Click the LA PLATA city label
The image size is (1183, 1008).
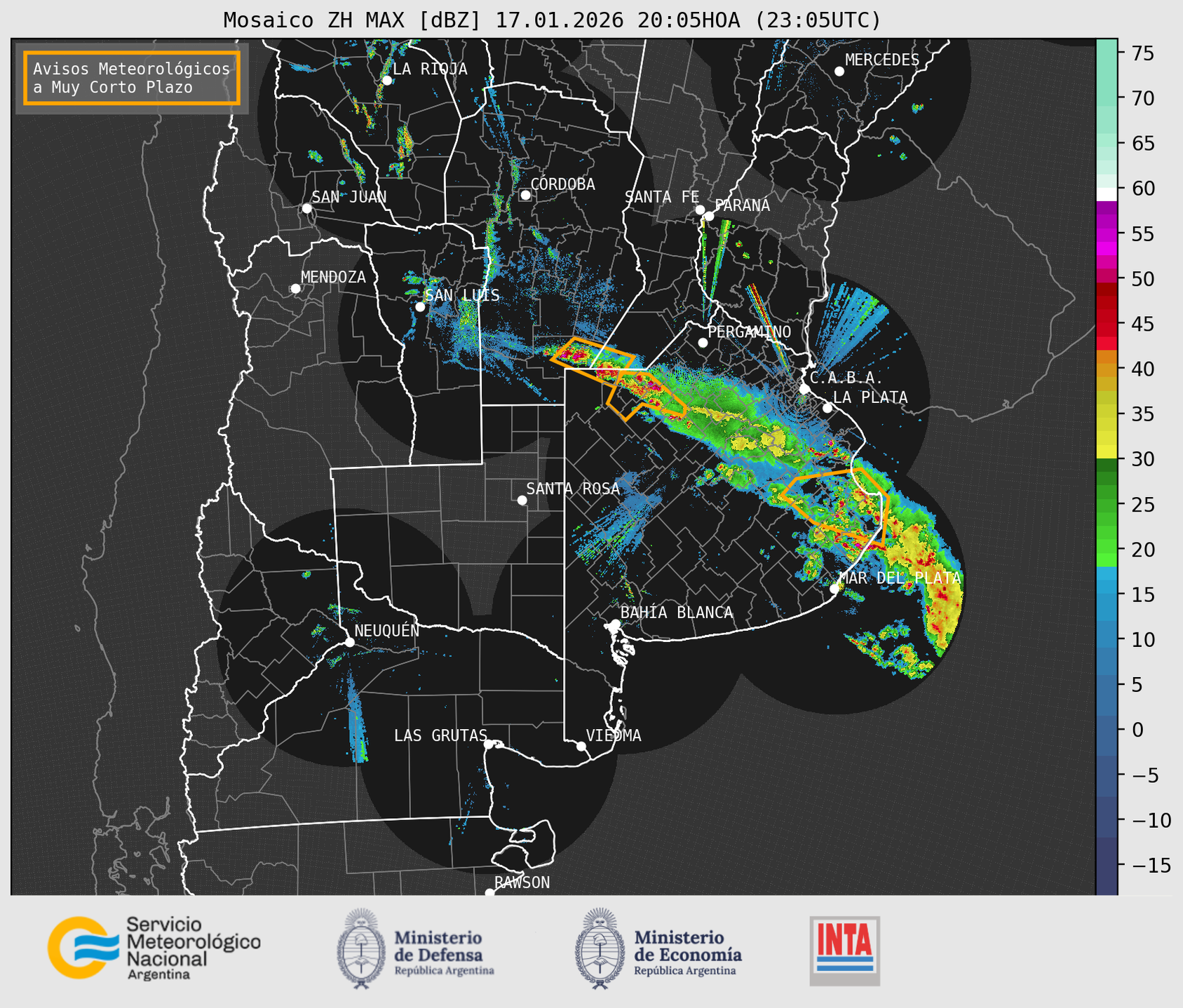tap(870, 397)
